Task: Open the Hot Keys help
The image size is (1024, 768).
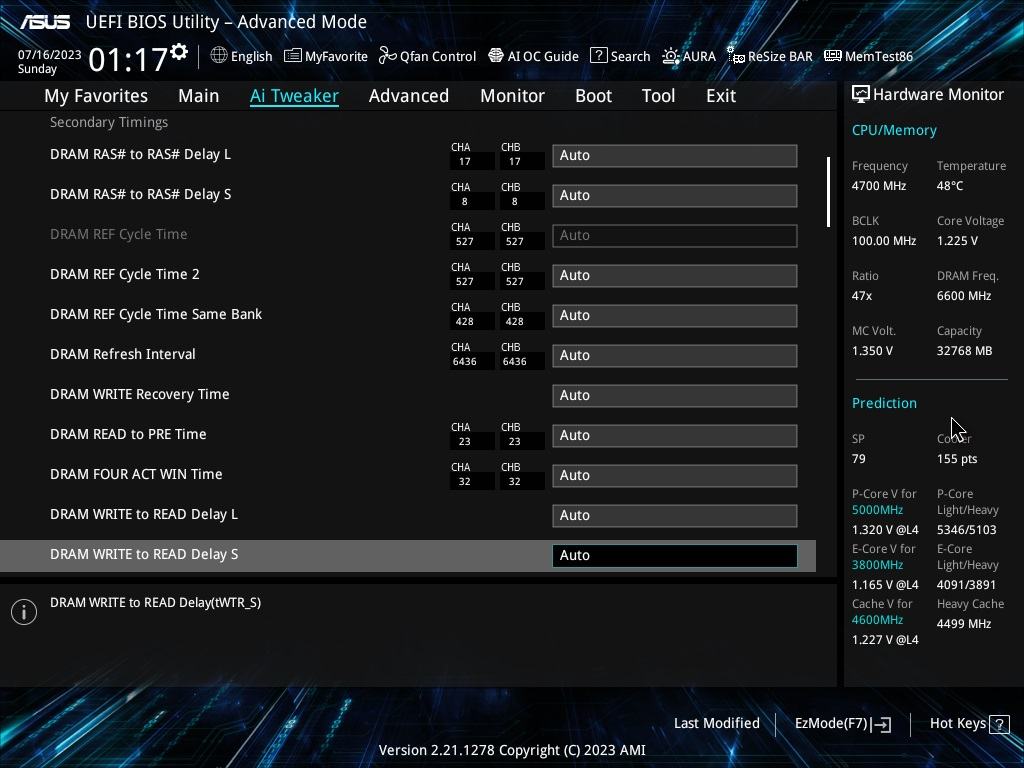Action: 969,724
